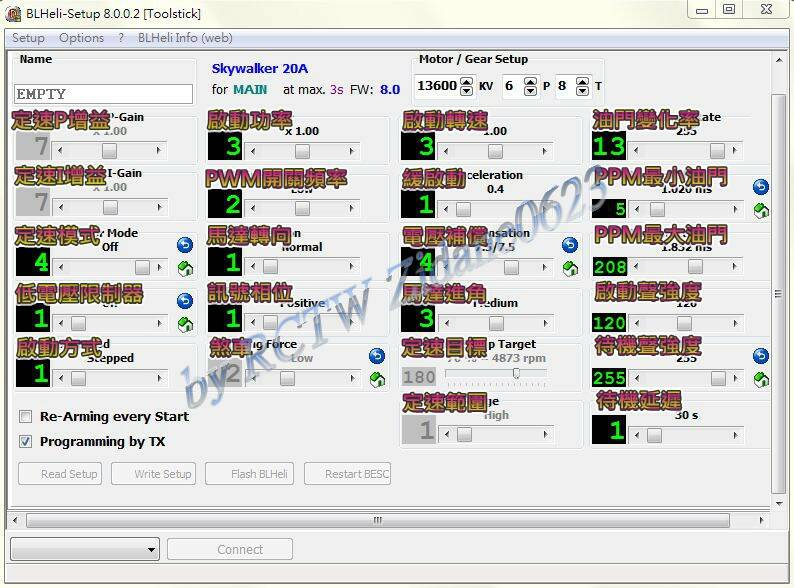Click the horizontal scrollbar thumb

point(378,520)
